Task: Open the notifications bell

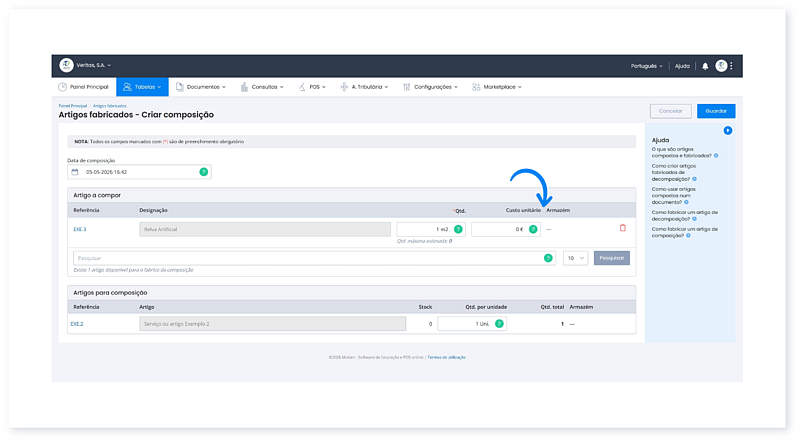Action: pos(705,66)
